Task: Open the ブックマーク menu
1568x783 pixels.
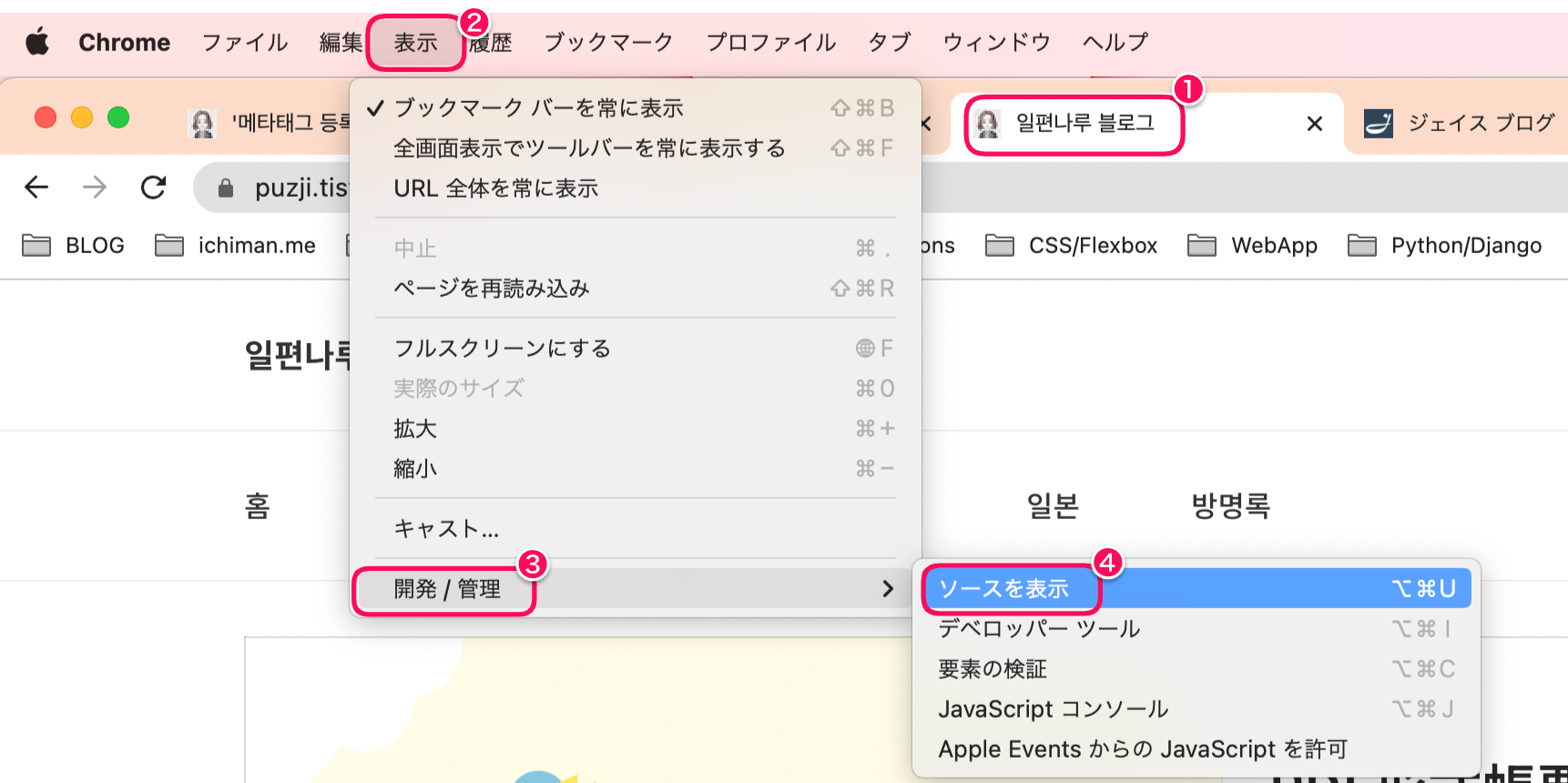Action: point(608,43)
